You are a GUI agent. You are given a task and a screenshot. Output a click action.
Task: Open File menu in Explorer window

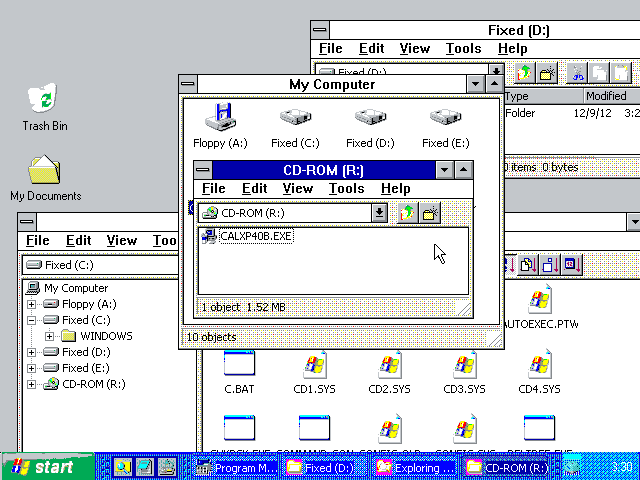[x=38, y=240]
